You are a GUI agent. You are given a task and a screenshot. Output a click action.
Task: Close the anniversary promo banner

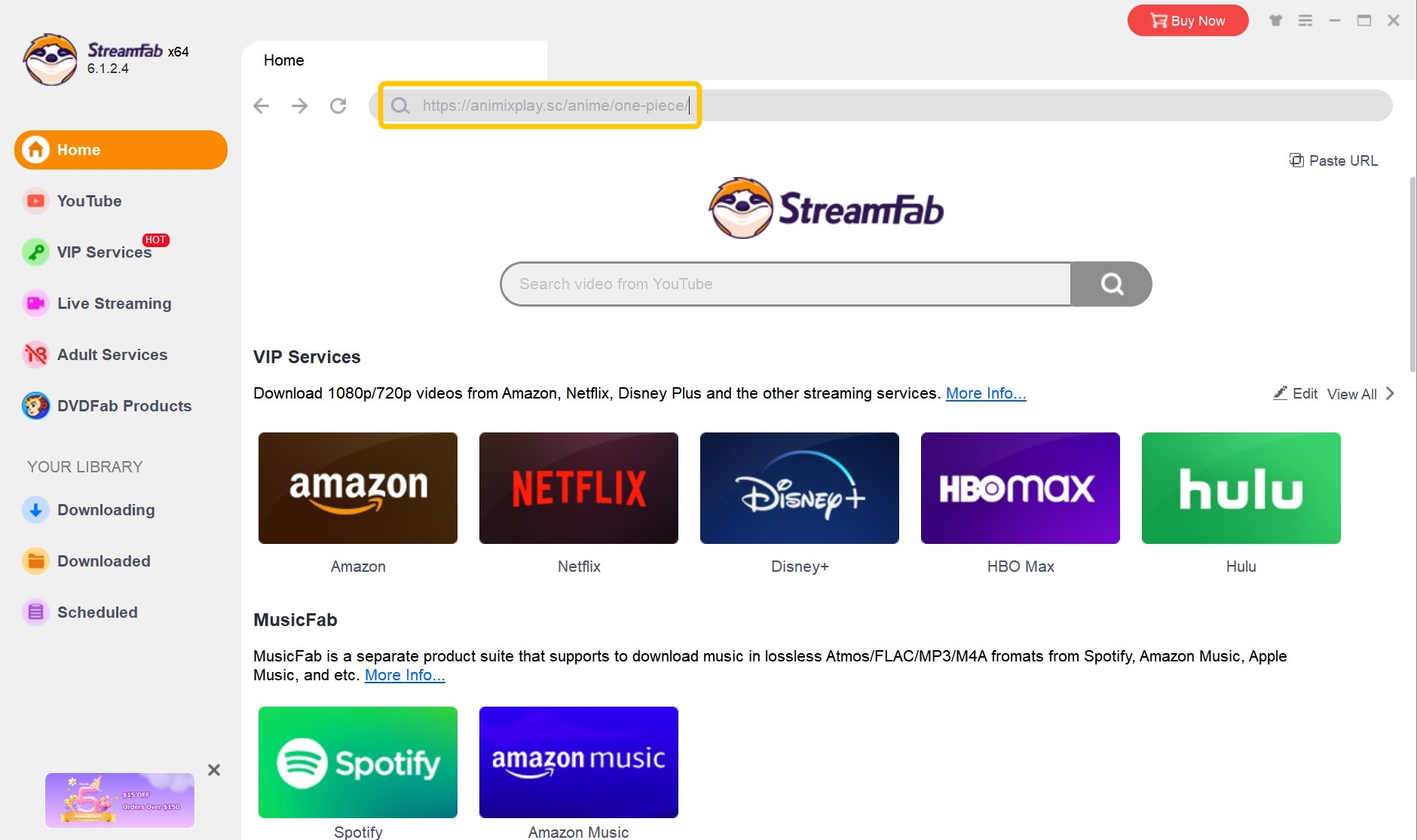click(x=214, y=770)
